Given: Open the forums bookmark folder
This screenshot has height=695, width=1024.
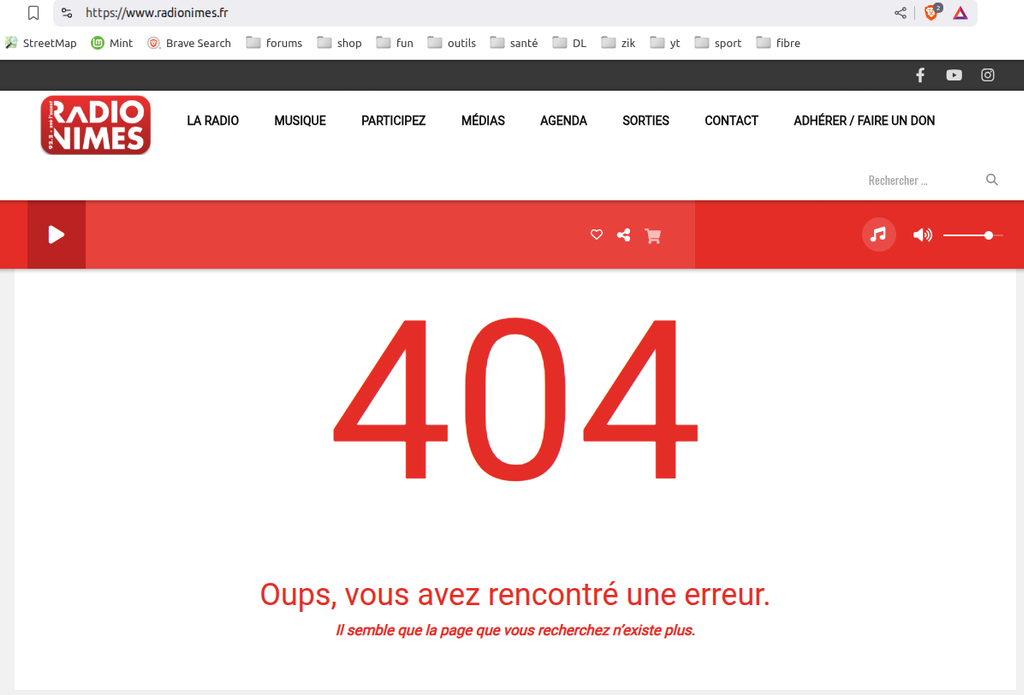Looking at the screenshot, I should pos(274,43).
